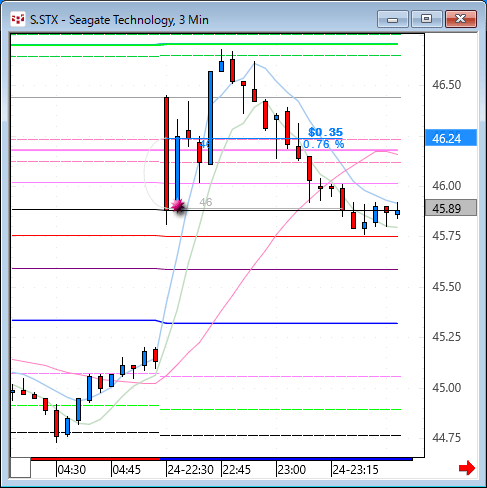Click the 46.50 price axis value

pyautogui.click(x=446, y=85)
